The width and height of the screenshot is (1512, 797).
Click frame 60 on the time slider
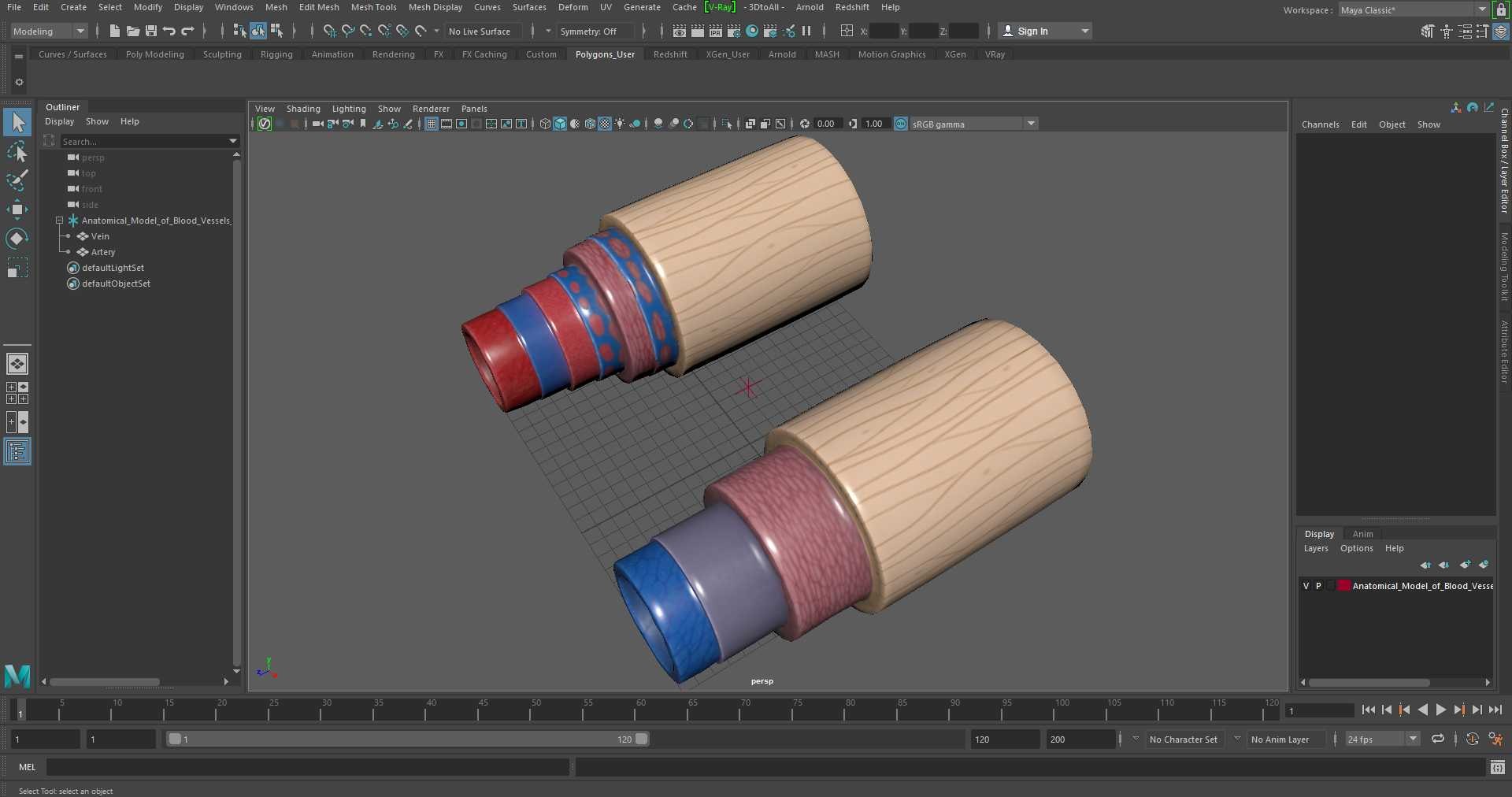(x=635, y=711)
